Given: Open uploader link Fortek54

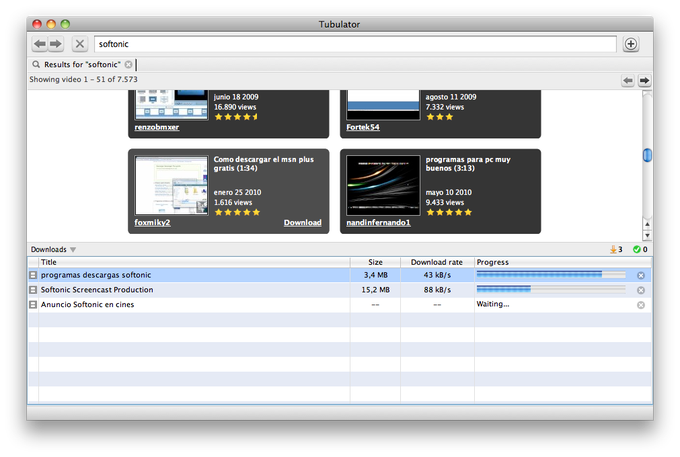Looking at the screenshot, I should (x=363, y=127).
